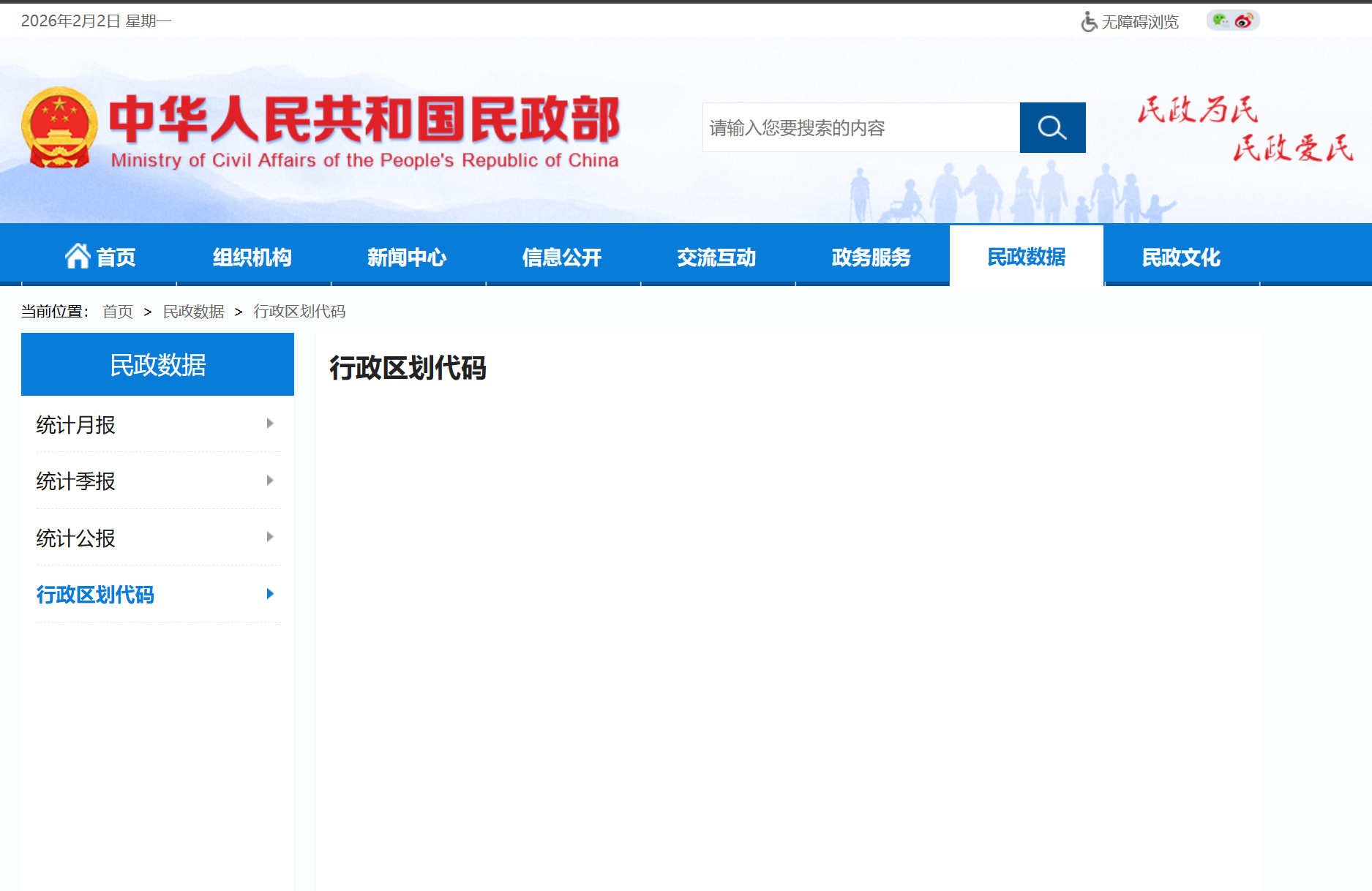1372x891 pixels.
Task: Open the Weibo icon in top bar
Action: tap(1243, 21)
